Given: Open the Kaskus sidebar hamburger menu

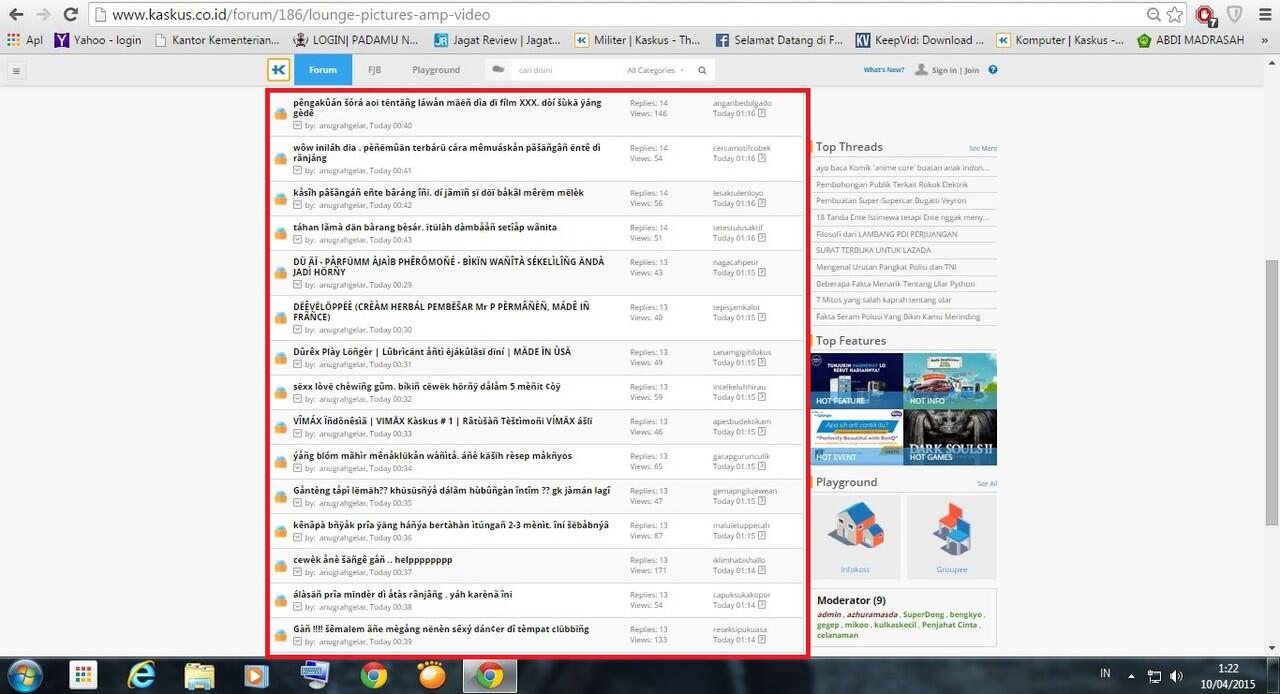Looking at the screenshot, I should 16,71.
